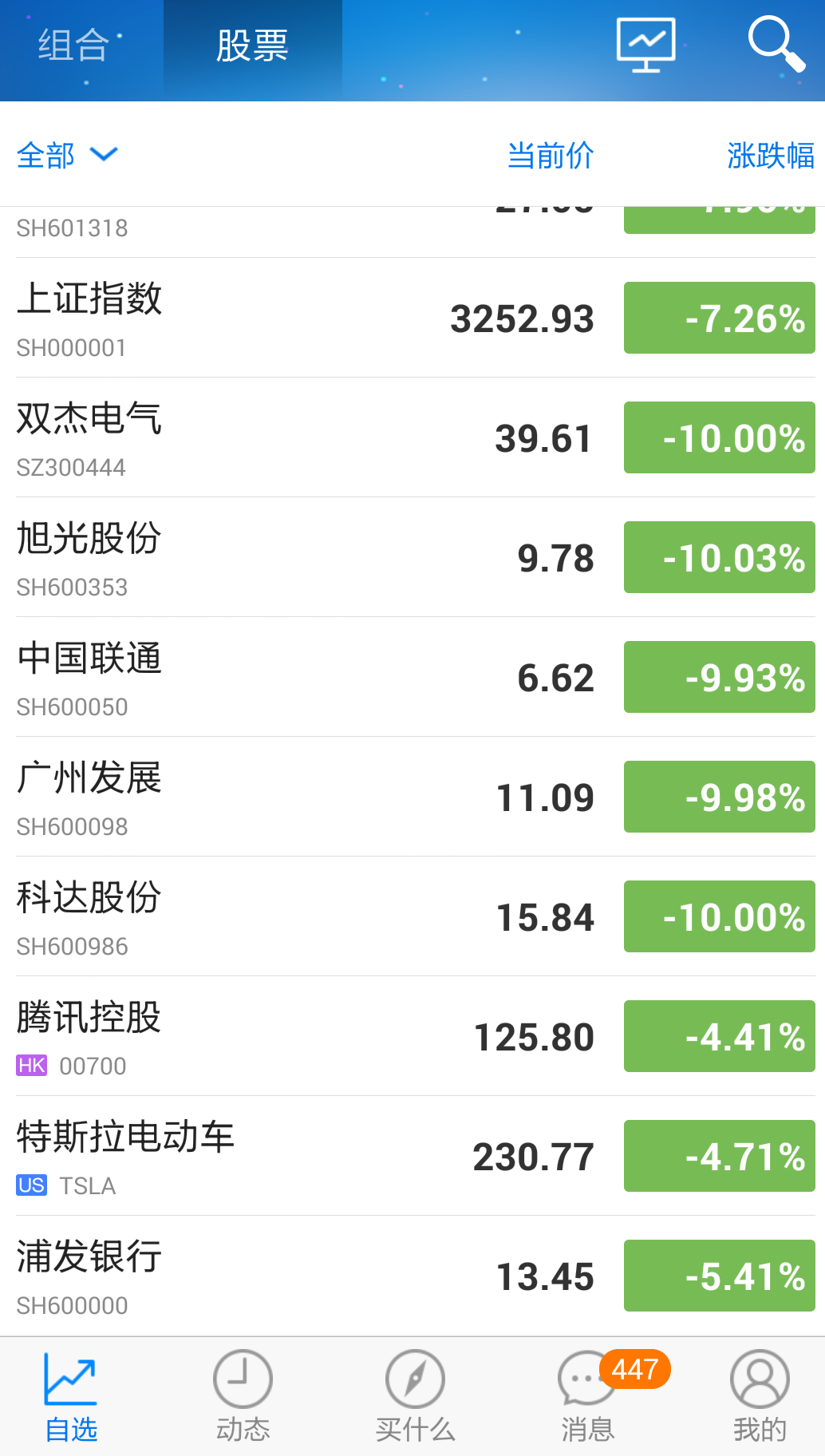Tap 双杰电气 -10.00% green swatch
Image resolution: width=825 pixels, height=1456 pixels.
pos(719,437)
